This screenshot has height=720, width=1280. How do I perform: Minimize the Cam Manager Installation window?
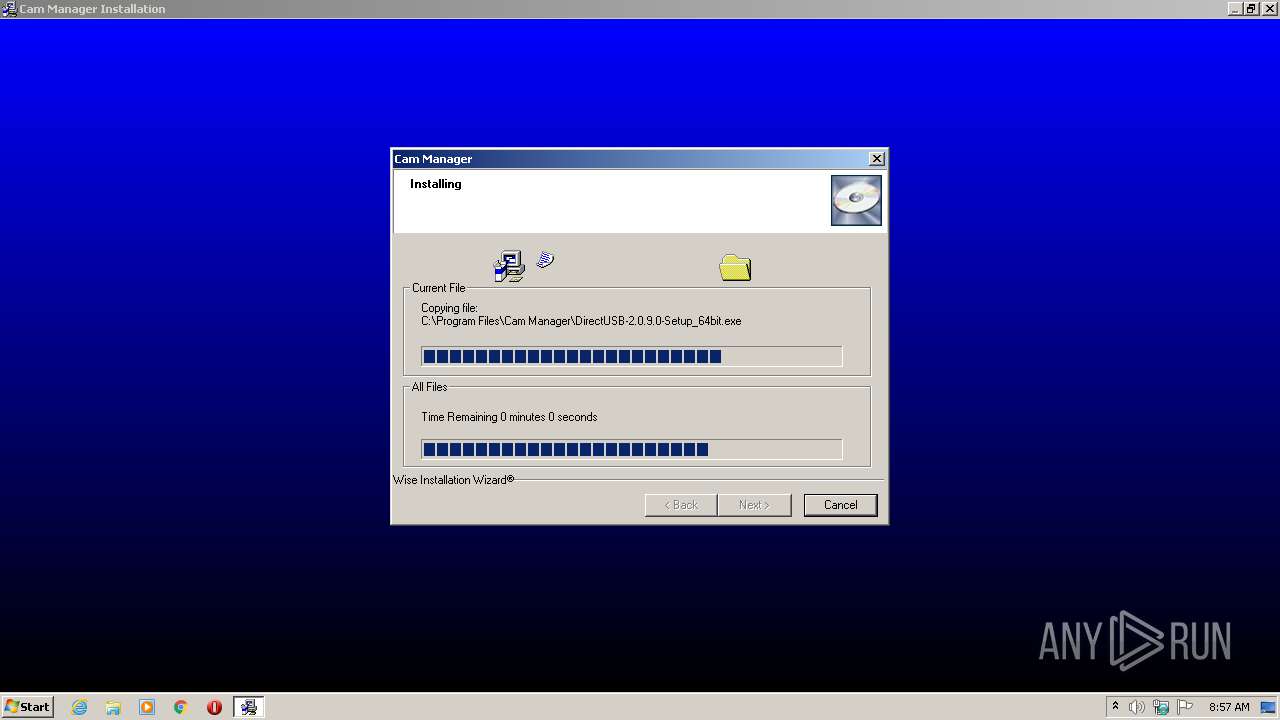coord(1235,9)
